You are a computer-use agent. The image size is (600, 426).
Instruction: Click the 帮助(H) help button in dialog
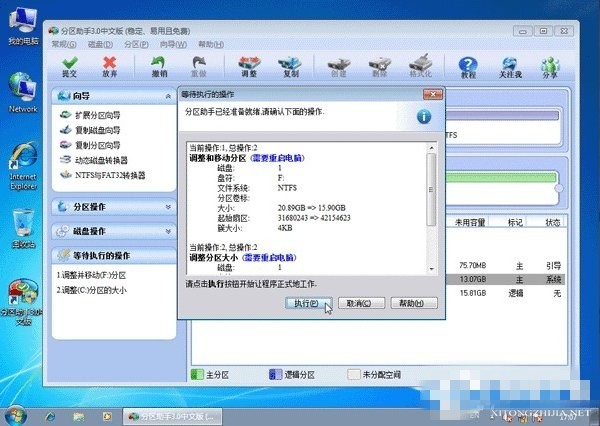point(413,303)
